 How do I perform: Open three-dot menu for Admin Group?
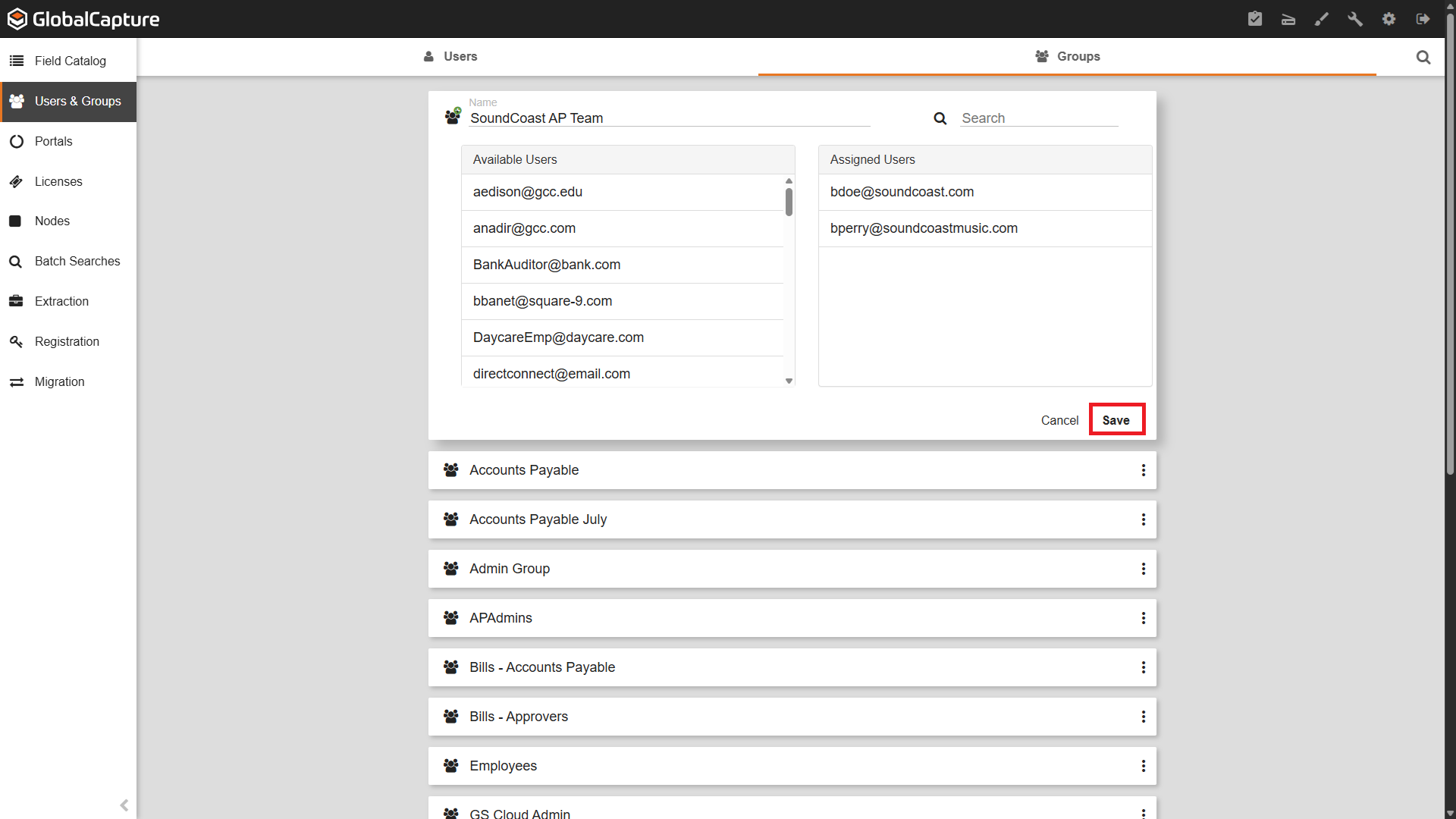point(1144,569)
